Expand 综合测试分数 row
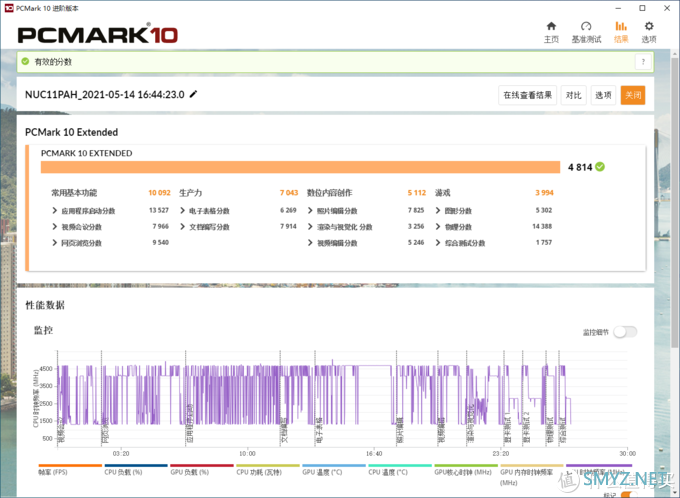 438,242
